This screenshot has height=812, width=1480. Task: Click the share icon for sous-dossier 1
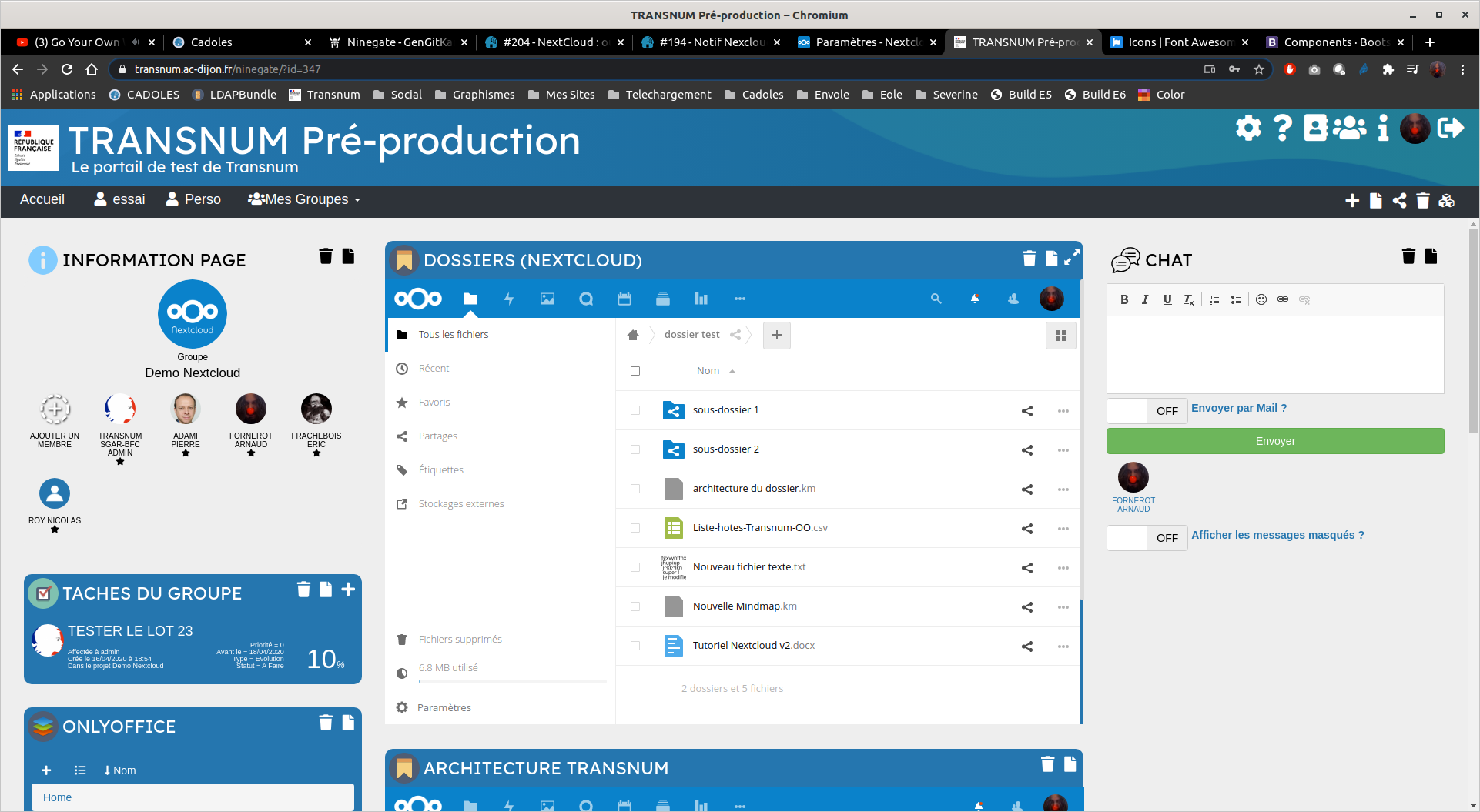[x=1026, y=411]
